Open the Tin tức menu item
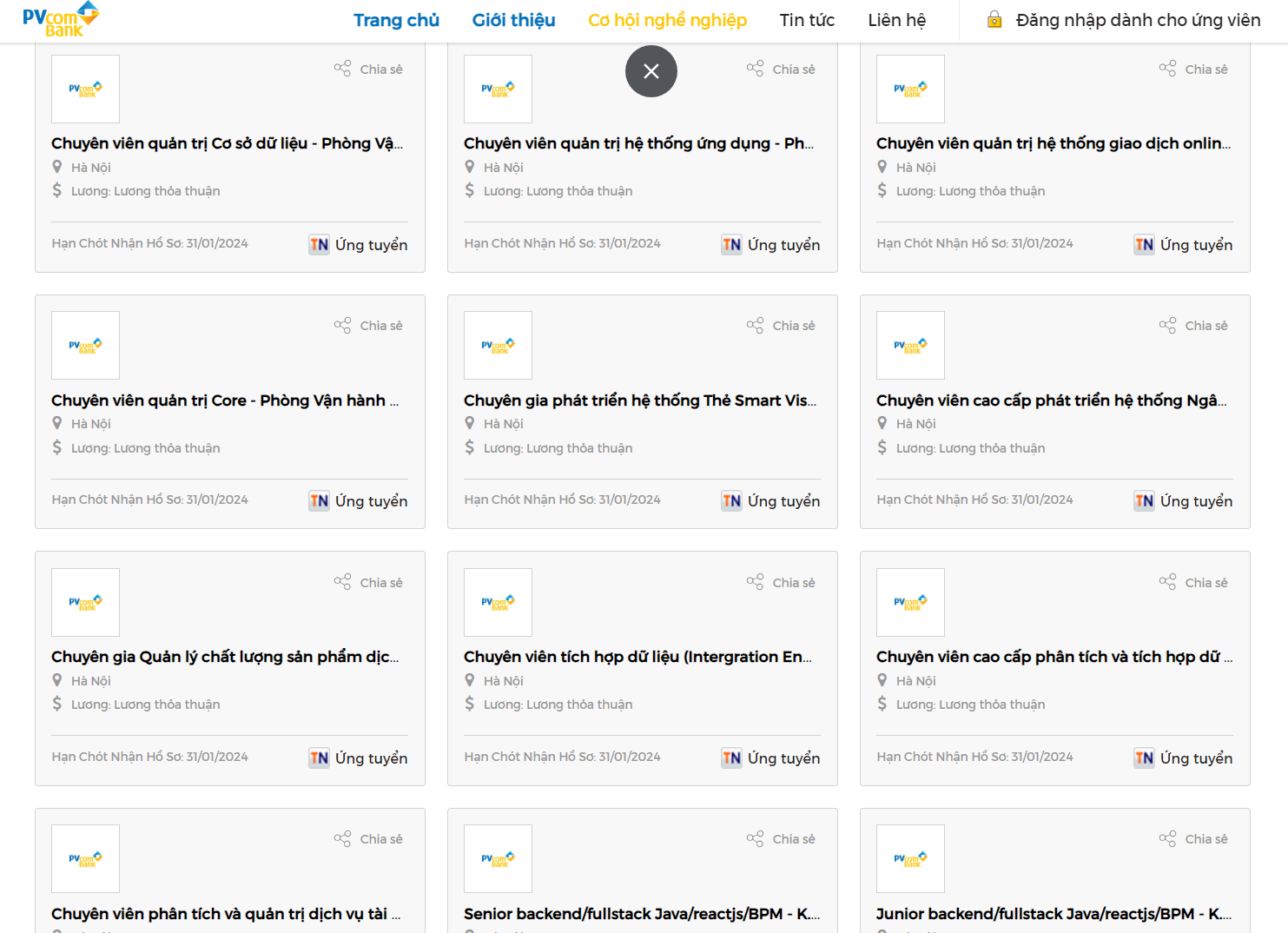The height and width of the screenshot is (933, 1288). (x=807, y=20)
